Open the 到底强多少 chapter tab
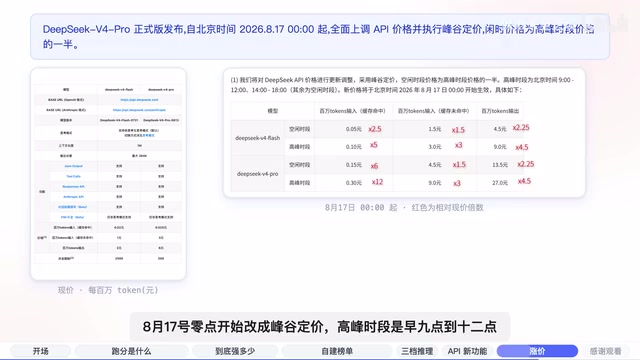Viewport: 640px width, 360px height. coord(235,351)
